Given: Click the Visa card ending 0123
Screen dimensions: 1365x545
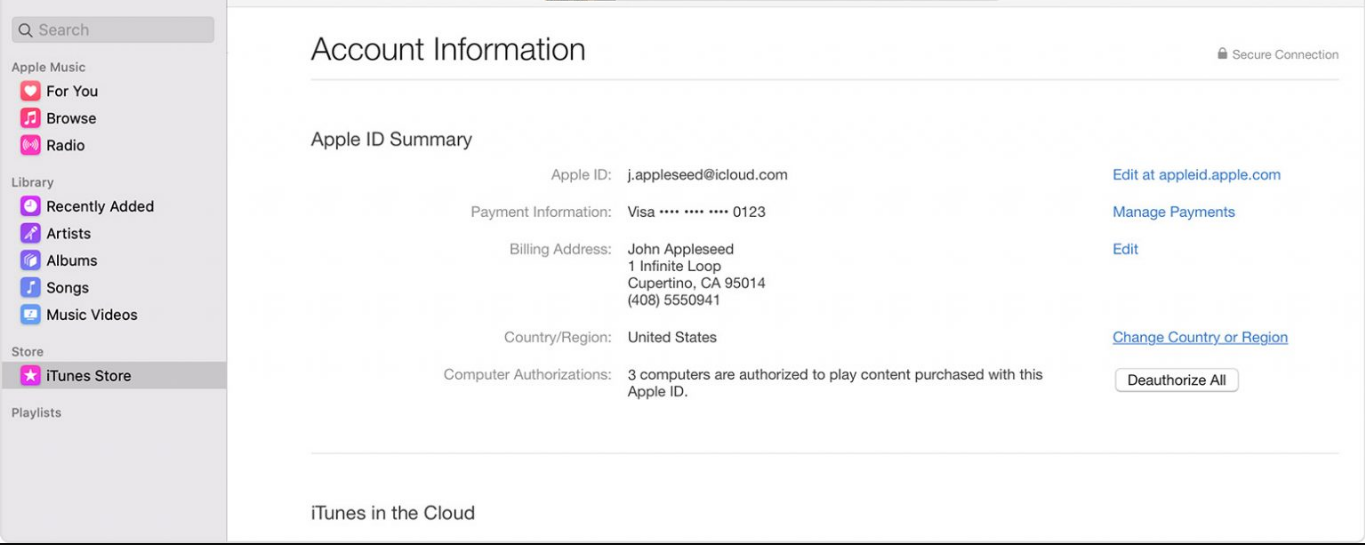Looking at the screenshot, I should click(696, 212).
